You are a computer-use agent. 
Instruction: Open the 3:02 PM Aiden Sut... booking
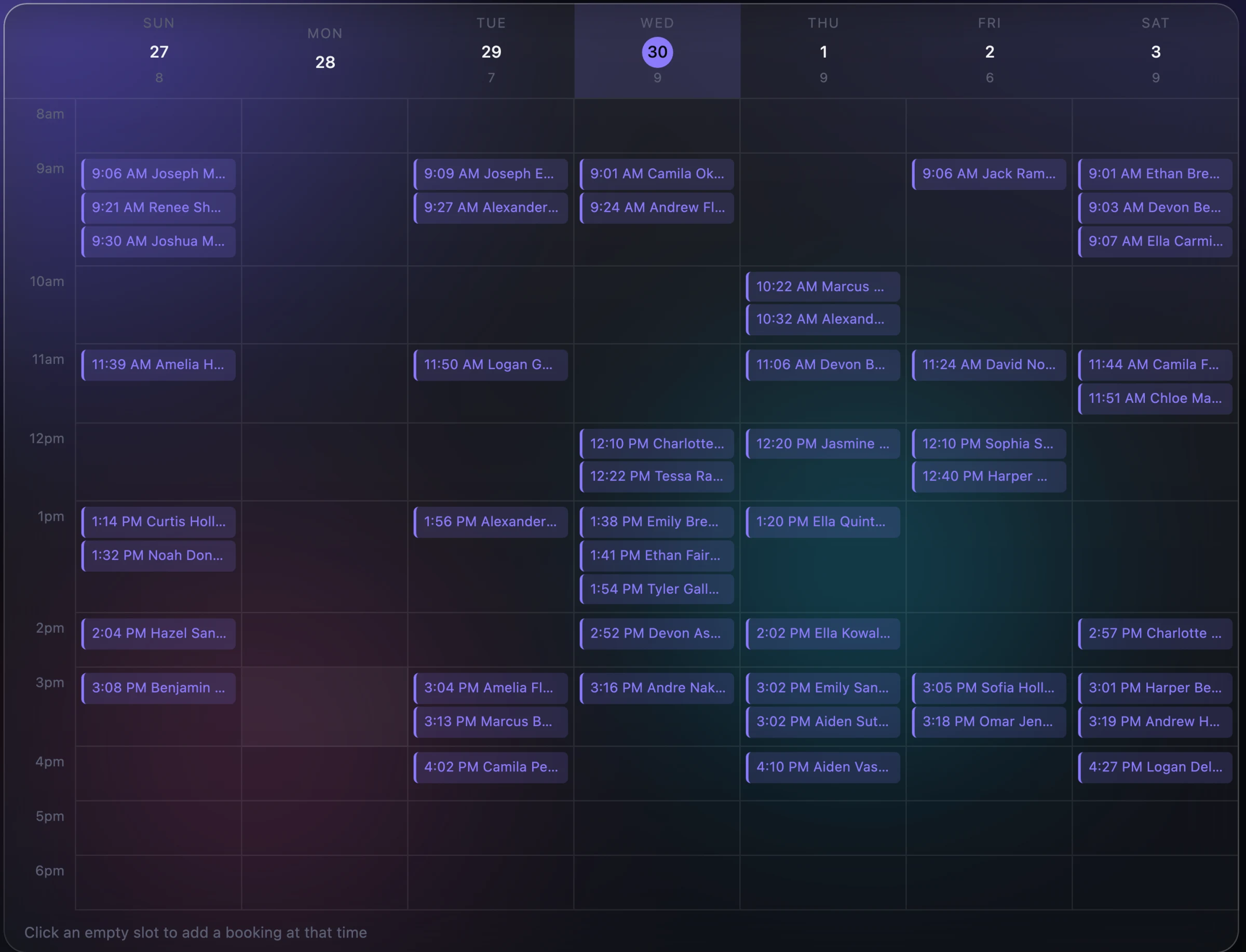823,722
